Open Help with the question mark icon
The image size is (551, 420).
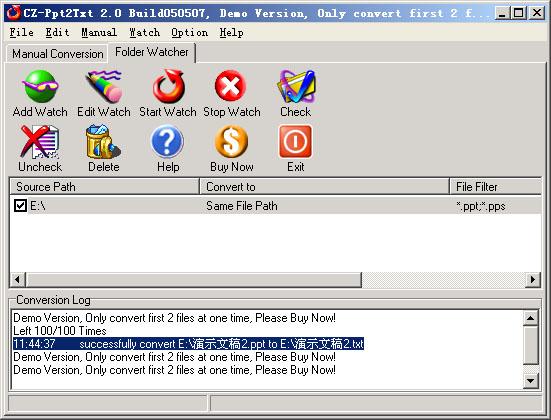tap(167, 142)
